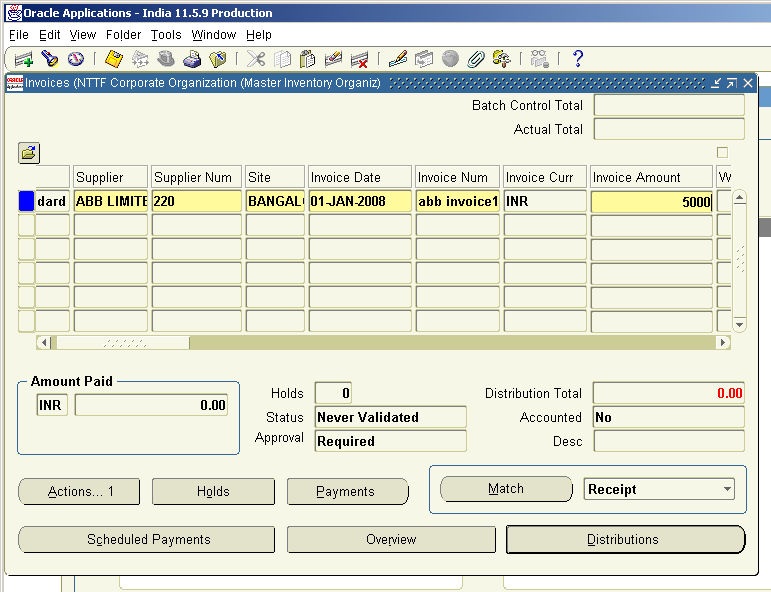The image size is (771, 592).
Task: Click the Amount Paid value 0.00
Action: [x=151, y=405]
